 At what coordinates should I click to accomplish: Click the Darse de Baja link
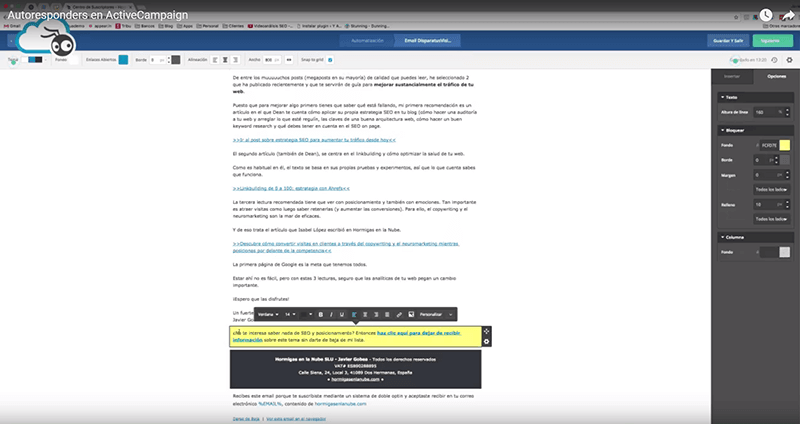pyautogui.click(x=246, y=419)
